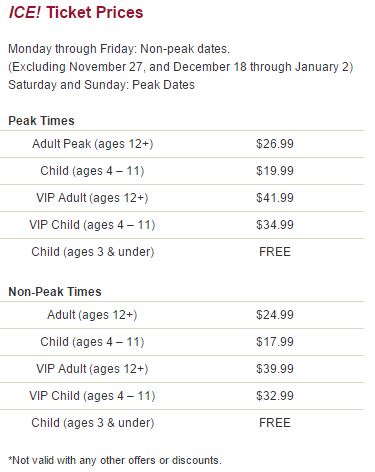Viewport: 375px width, 472px height.
Task: Select the non-peak Adult (ages 12+) label
Action: pos(92,315)
